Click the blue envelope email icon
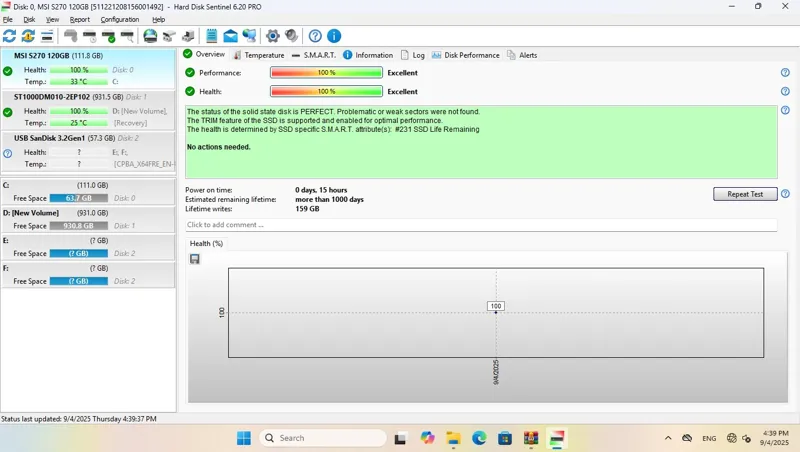The height and width of the screenshot is (452, 800). tap(231, 36)
